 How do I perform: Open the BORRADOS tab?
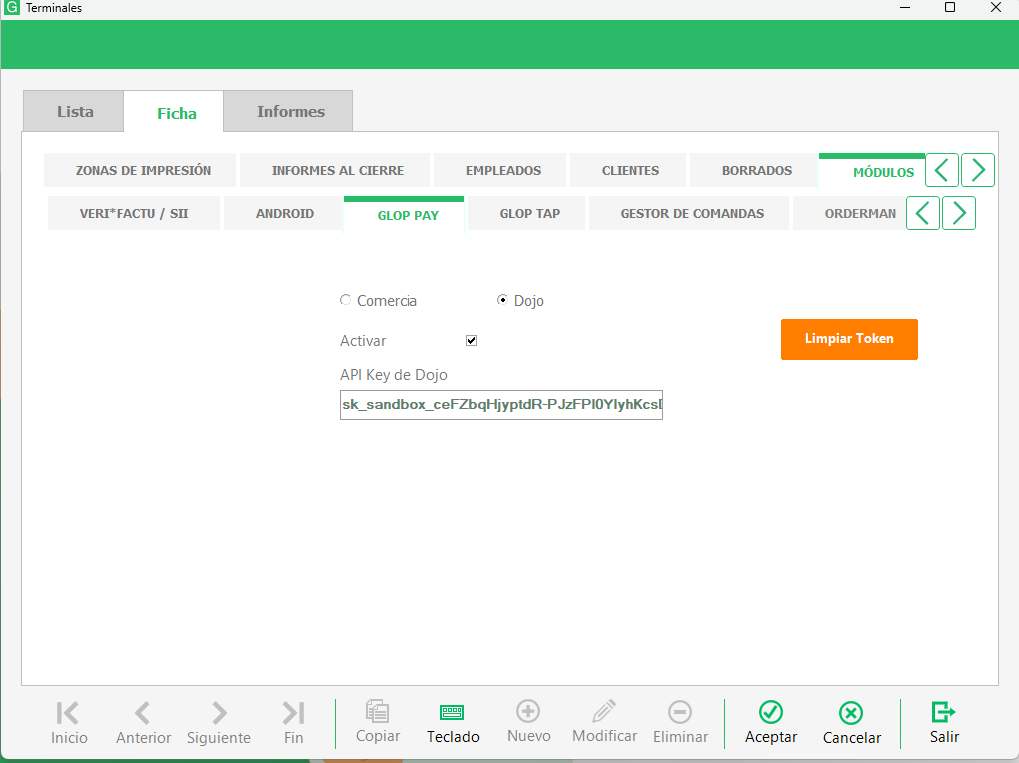point(755,170)
